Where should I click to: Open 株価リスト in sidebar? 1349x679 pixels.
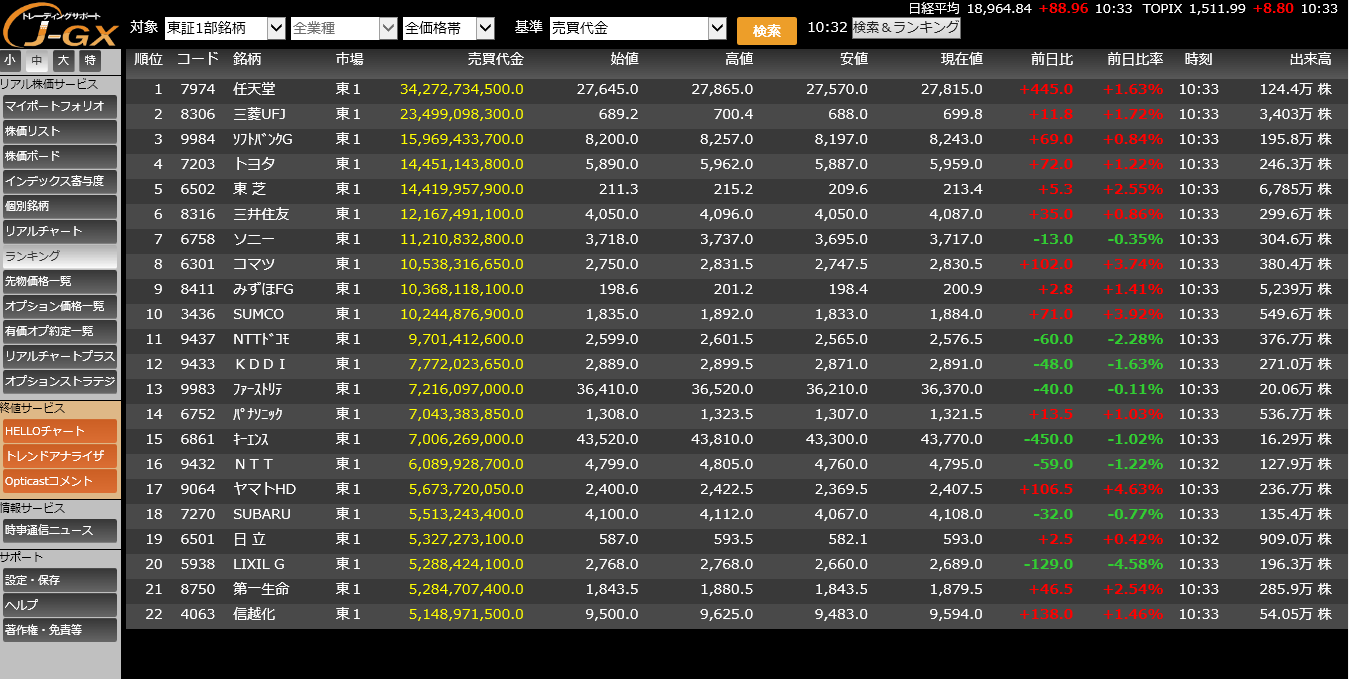59,131
